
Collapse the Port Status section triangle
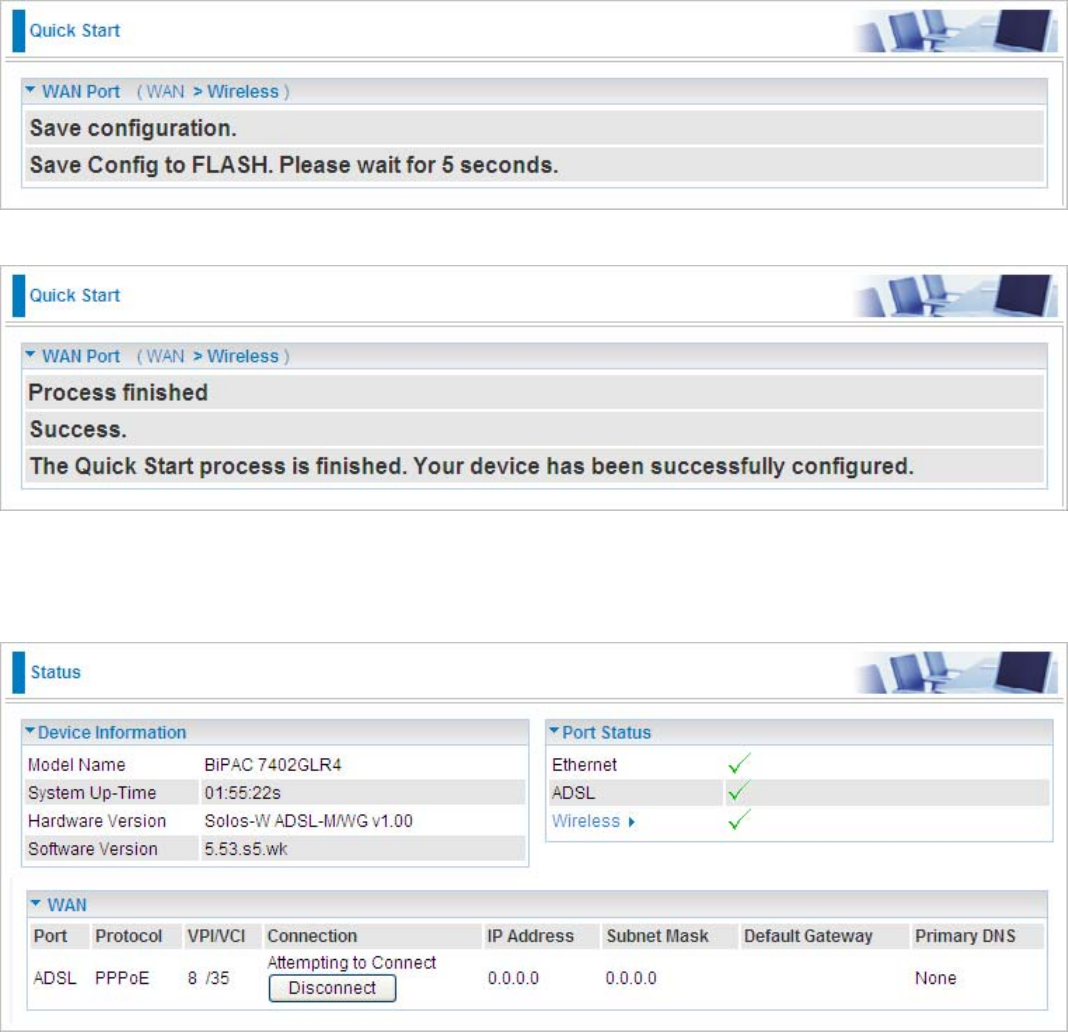tap(555, 733)
